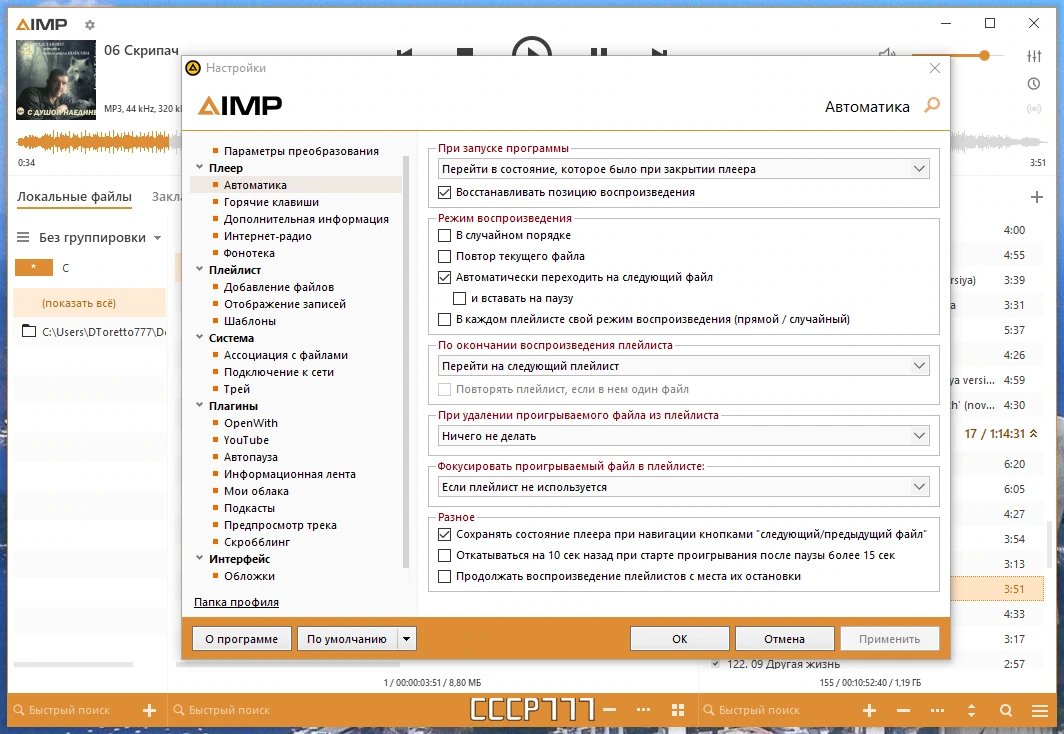Click the search magnifier in right bottom bar
The image size is (1064, 734).
1006,710
